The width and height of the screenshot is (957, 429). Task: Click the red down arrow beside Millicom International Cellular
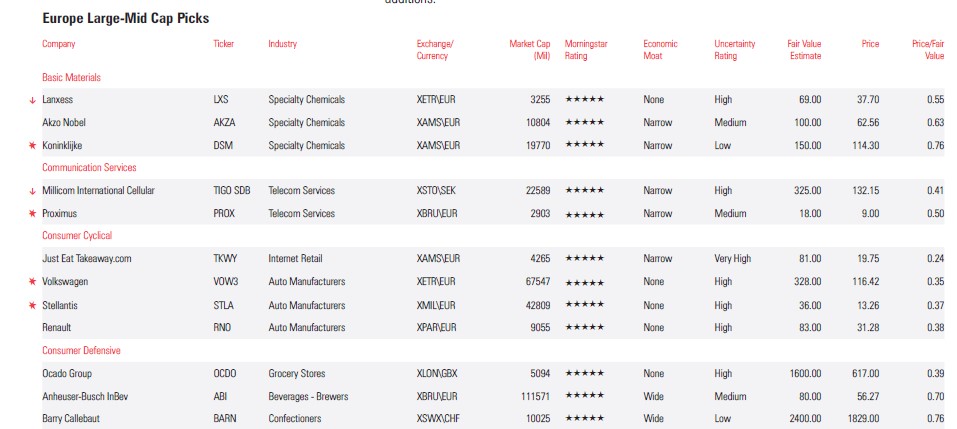click(x=32, y=191)
